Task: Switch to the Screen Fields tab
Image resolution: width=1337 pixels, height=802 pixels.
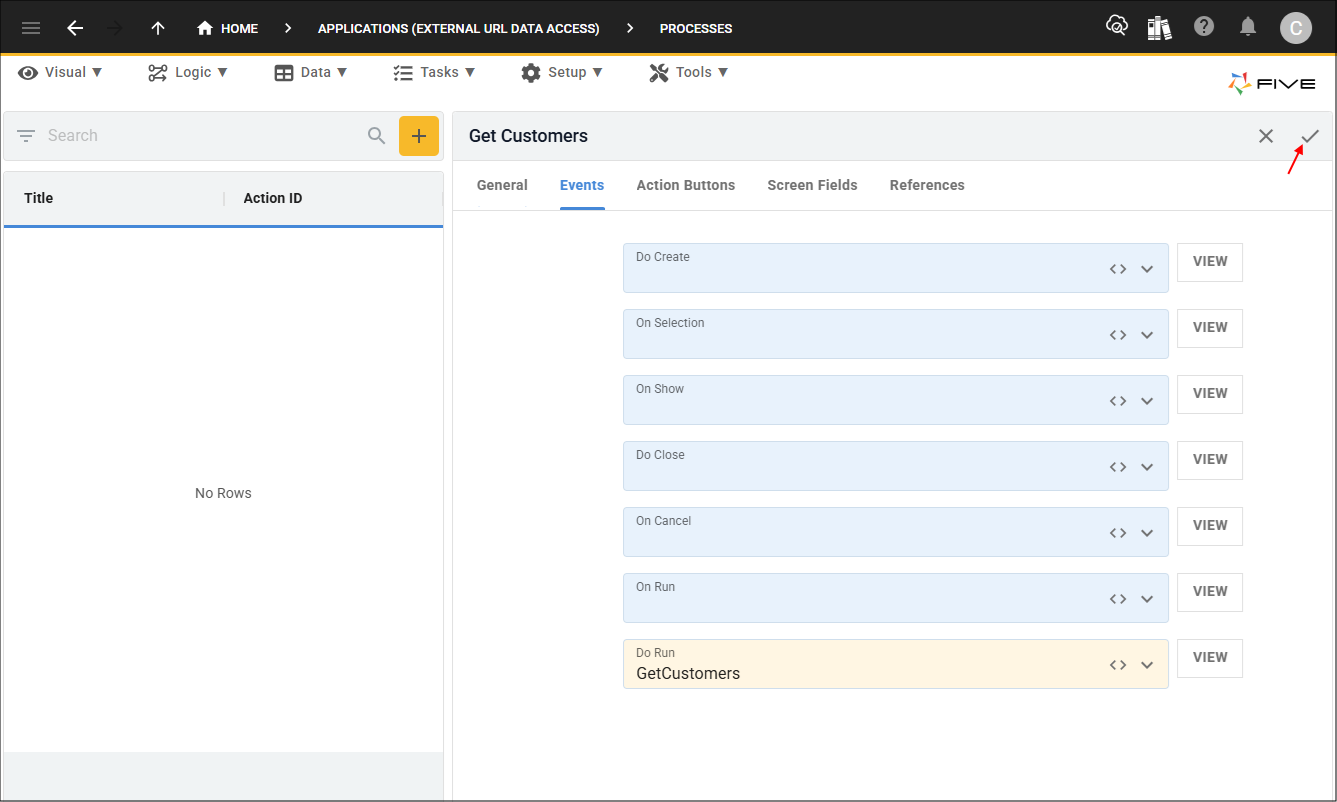Action: [812, 185]
